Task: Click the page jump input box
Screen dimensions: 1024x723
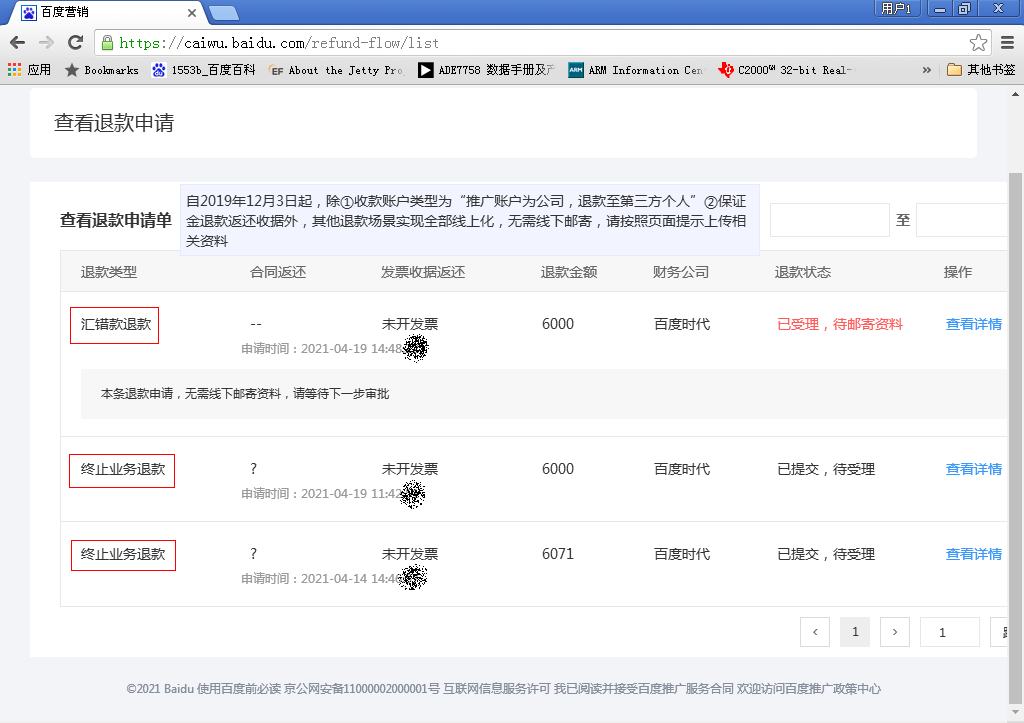Action: 950,632
